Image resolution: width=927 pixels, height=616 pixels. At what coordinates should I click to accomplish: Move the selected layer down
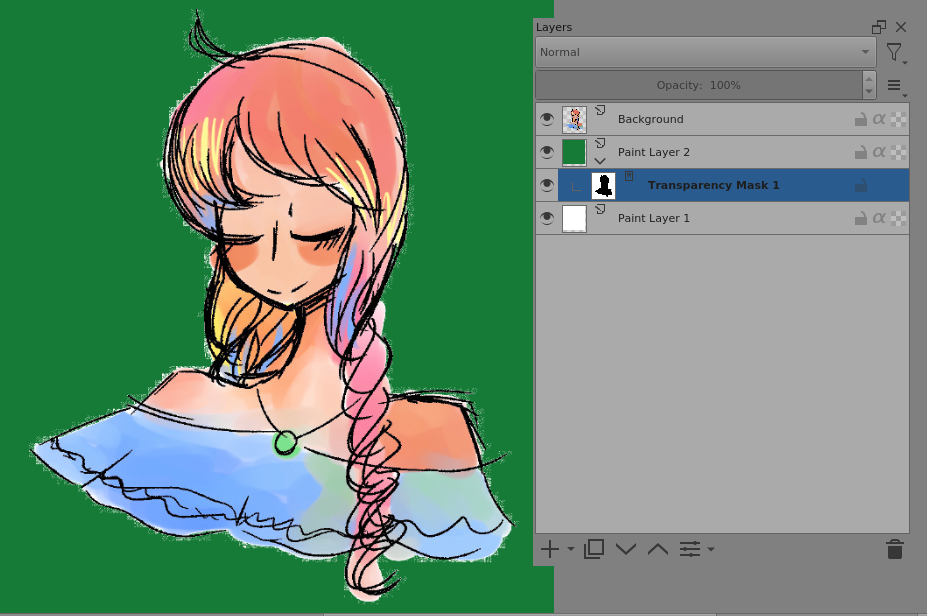pyautogui.click(x=625, y=549)
